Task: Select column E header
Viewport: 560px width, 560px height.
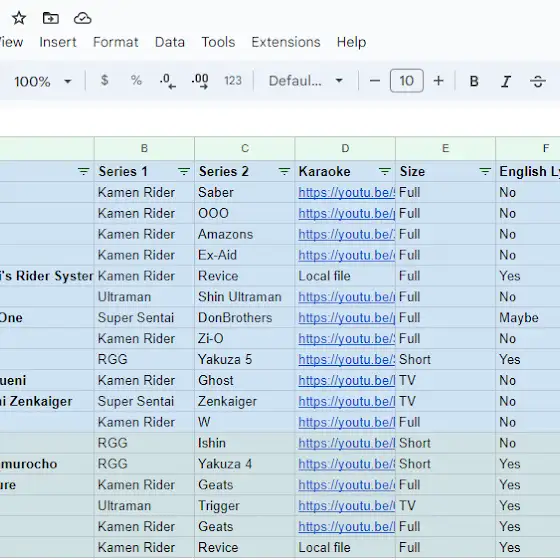Action: coord(445,148)
